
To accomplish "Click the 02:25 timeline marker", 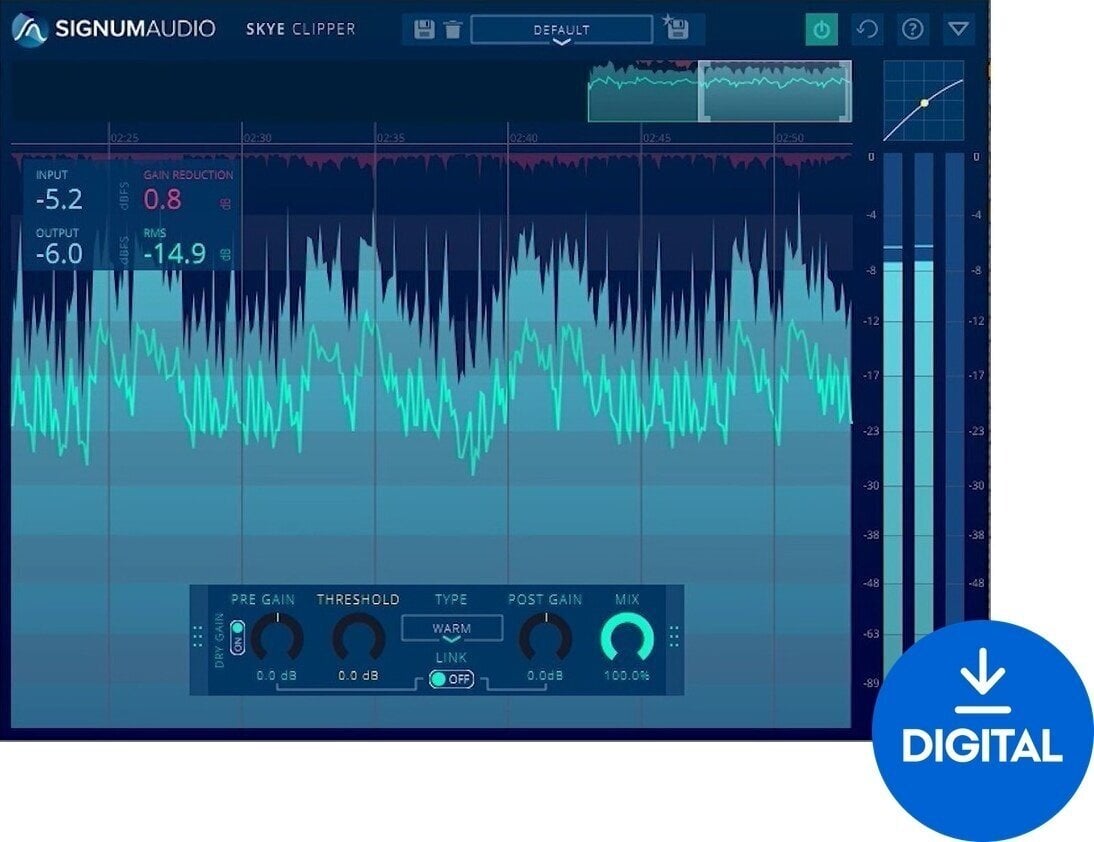I will [x=124, y=137].
